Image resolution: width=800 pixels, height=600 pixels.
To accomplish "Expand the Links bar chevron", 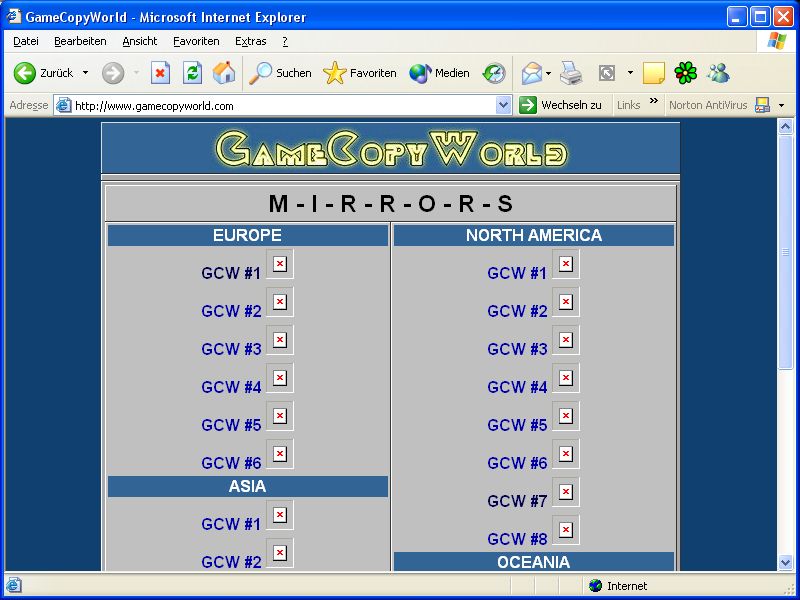I will click(654, 101).
